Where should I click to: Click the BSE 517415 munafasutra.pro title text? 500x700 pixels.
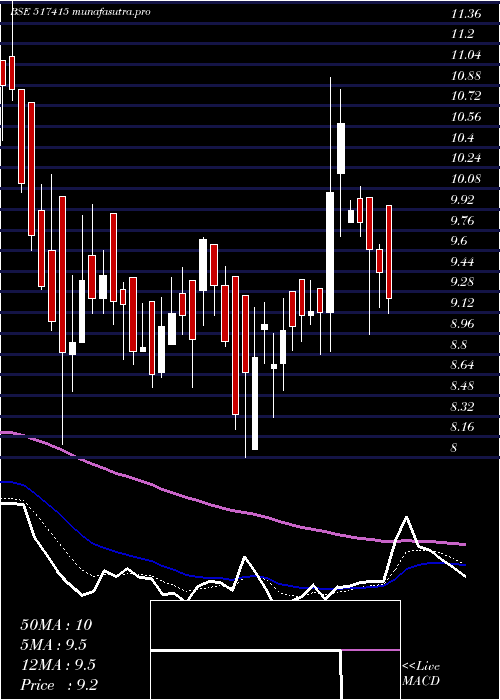click(80, 12)
